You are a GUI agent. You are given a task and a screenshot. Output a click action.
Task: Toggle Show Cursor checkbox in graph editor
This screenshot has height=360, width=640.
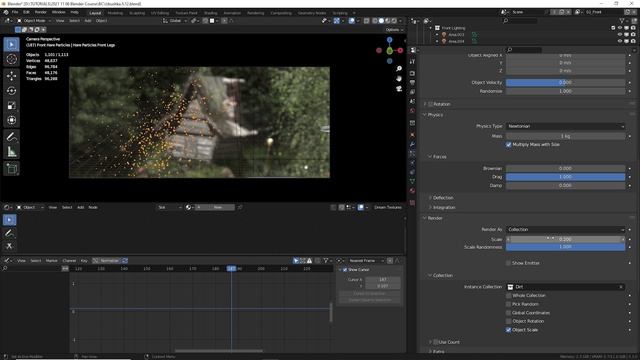tap(345, 270)
